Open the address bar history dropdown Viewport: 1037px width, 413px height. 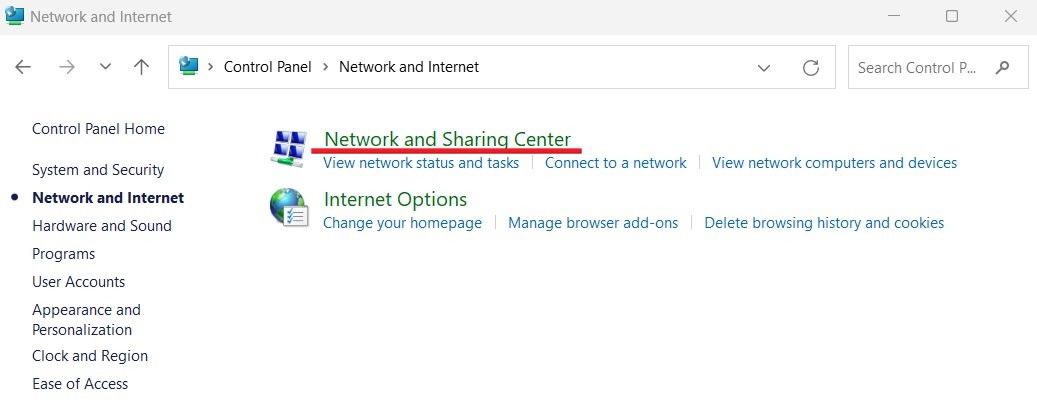tap(764, 68)
